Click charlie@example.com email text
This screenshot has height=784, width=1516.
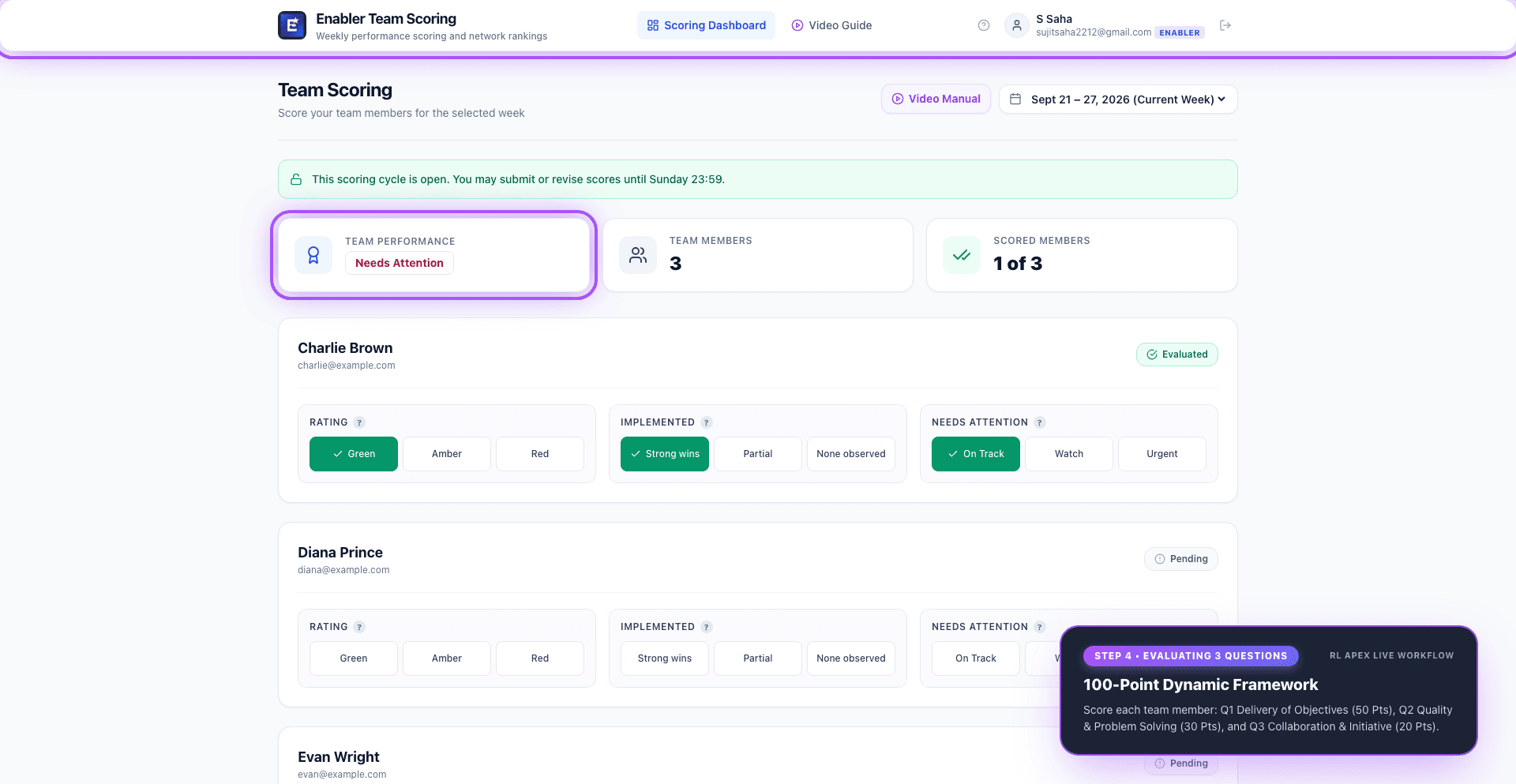347,366
